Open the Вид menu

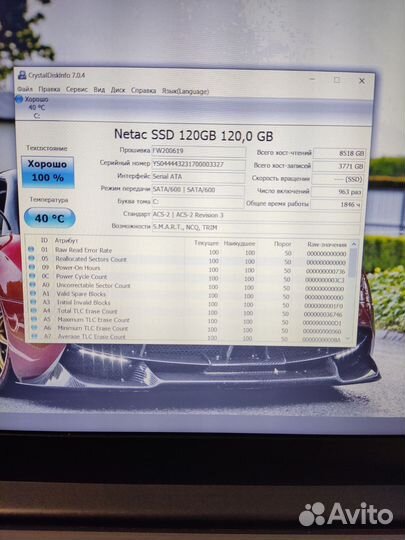pyautogui.click(x=99, y=90)
